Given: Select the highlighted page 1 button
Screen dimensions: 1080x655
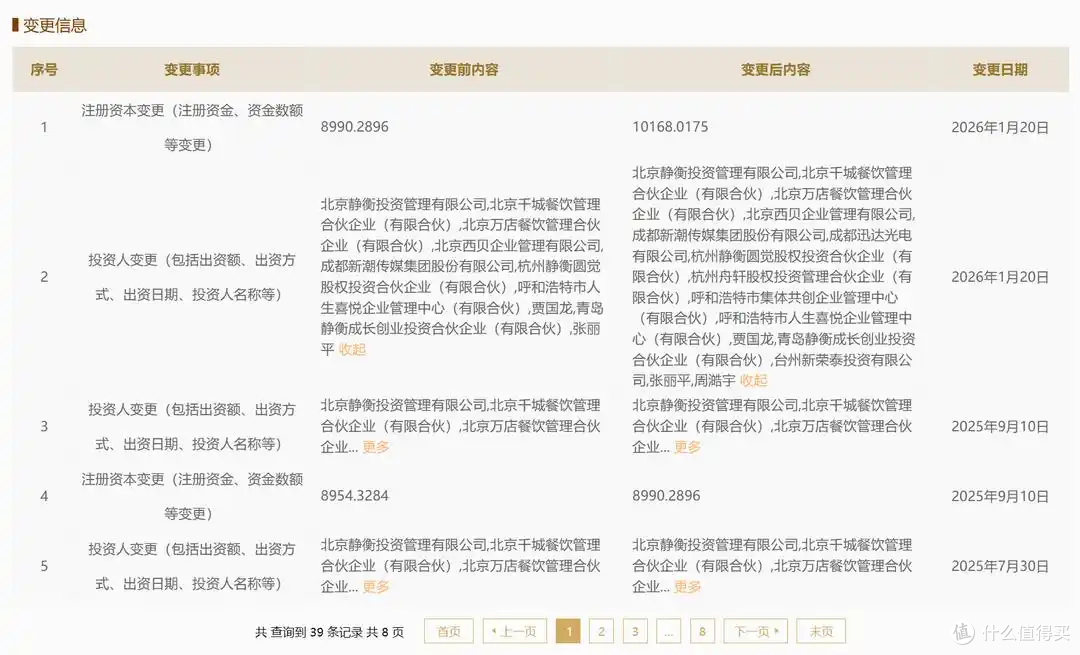Looking at the screenshot, I should coord(569,631).
